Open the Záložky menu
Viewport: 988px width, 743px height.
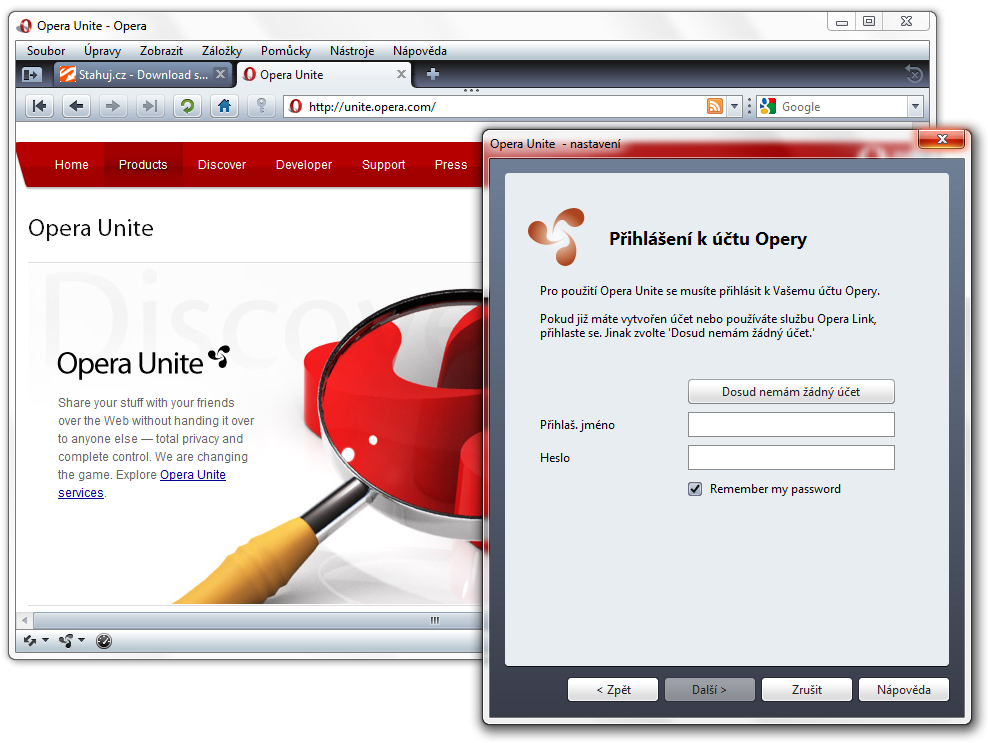coord(222,51)
